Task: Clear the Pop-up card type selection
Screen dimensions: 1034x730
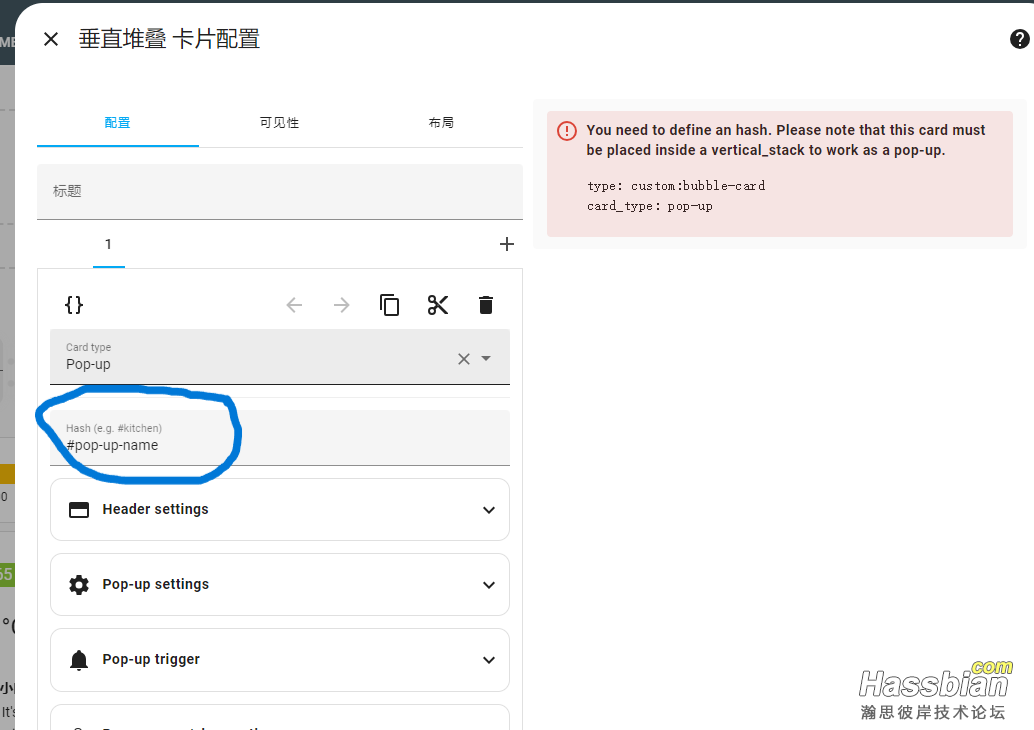Action: 463,359
